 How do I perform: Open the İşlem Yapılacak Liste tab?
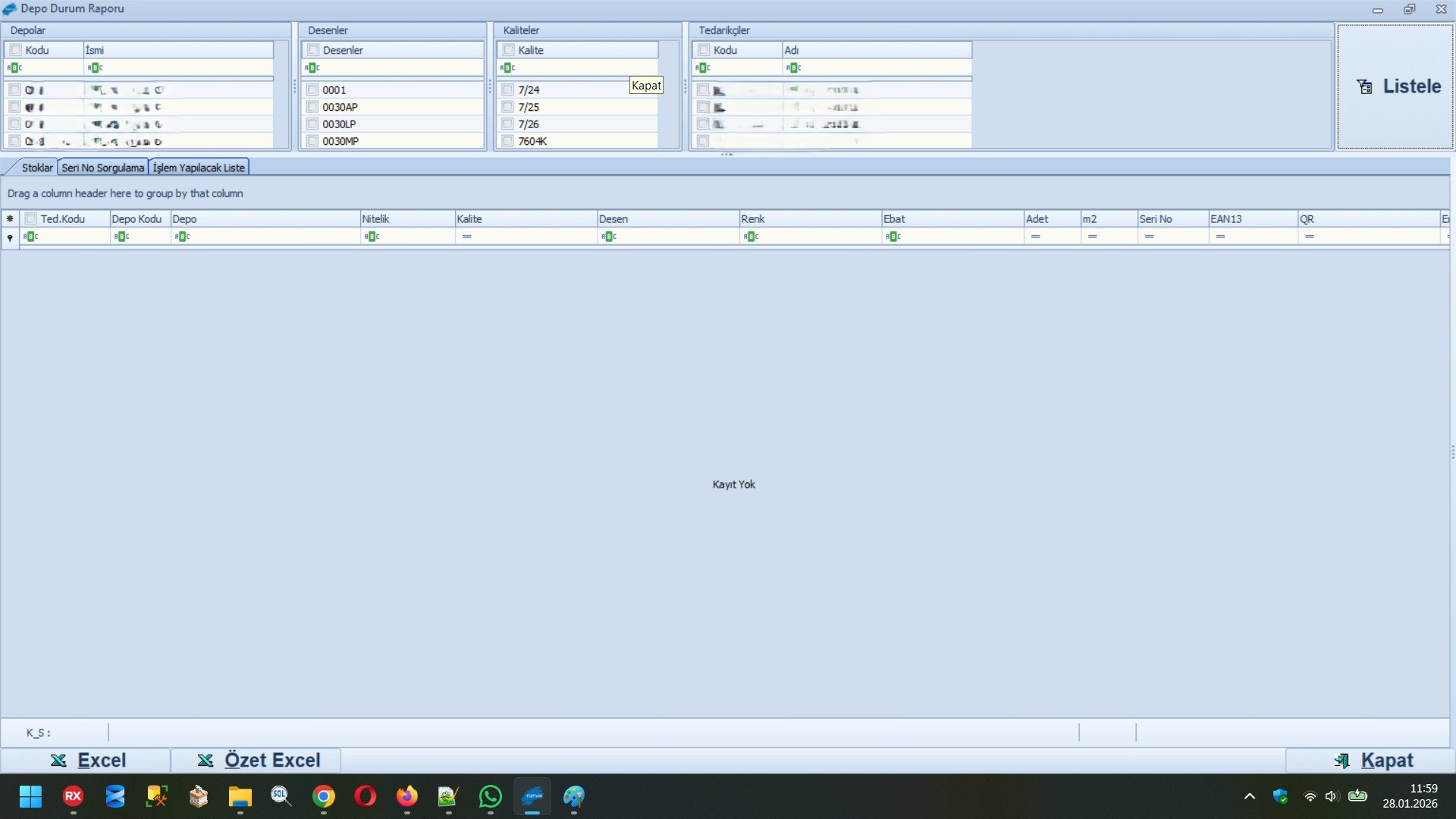[199, 168]
